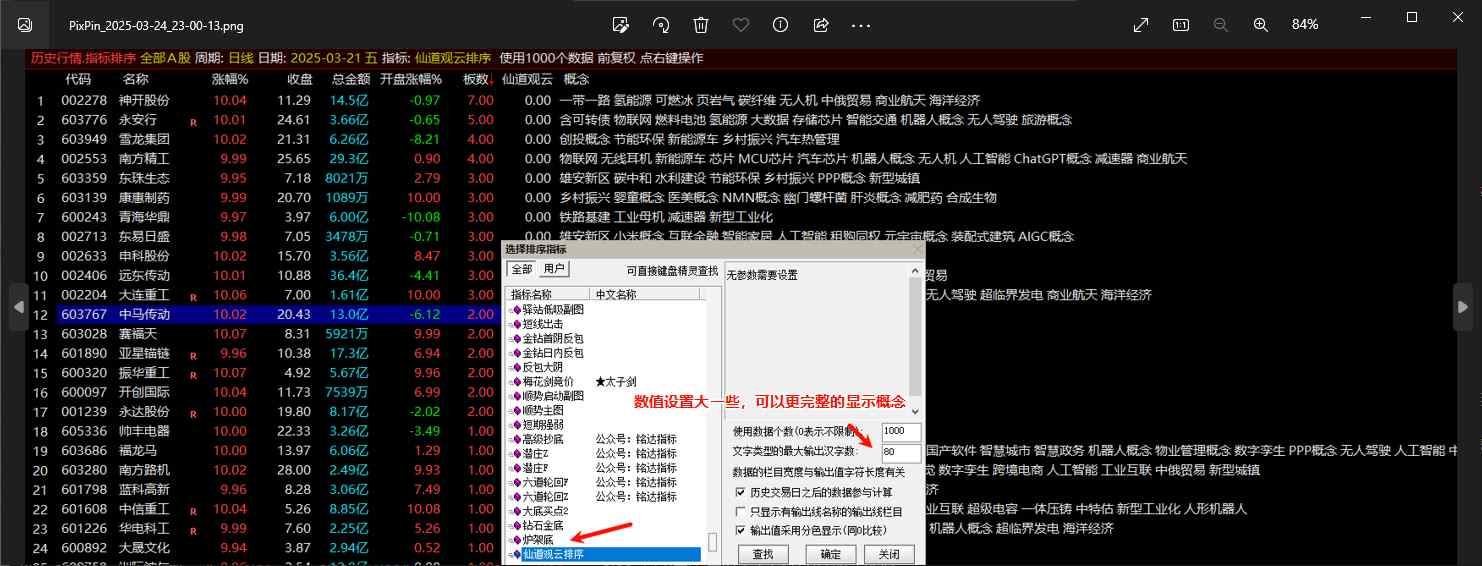Image resolution: width=1482 pixels, height=566 pixels.
Task: Select the 南方精工 stock name
Action: (x=144, y=158)
